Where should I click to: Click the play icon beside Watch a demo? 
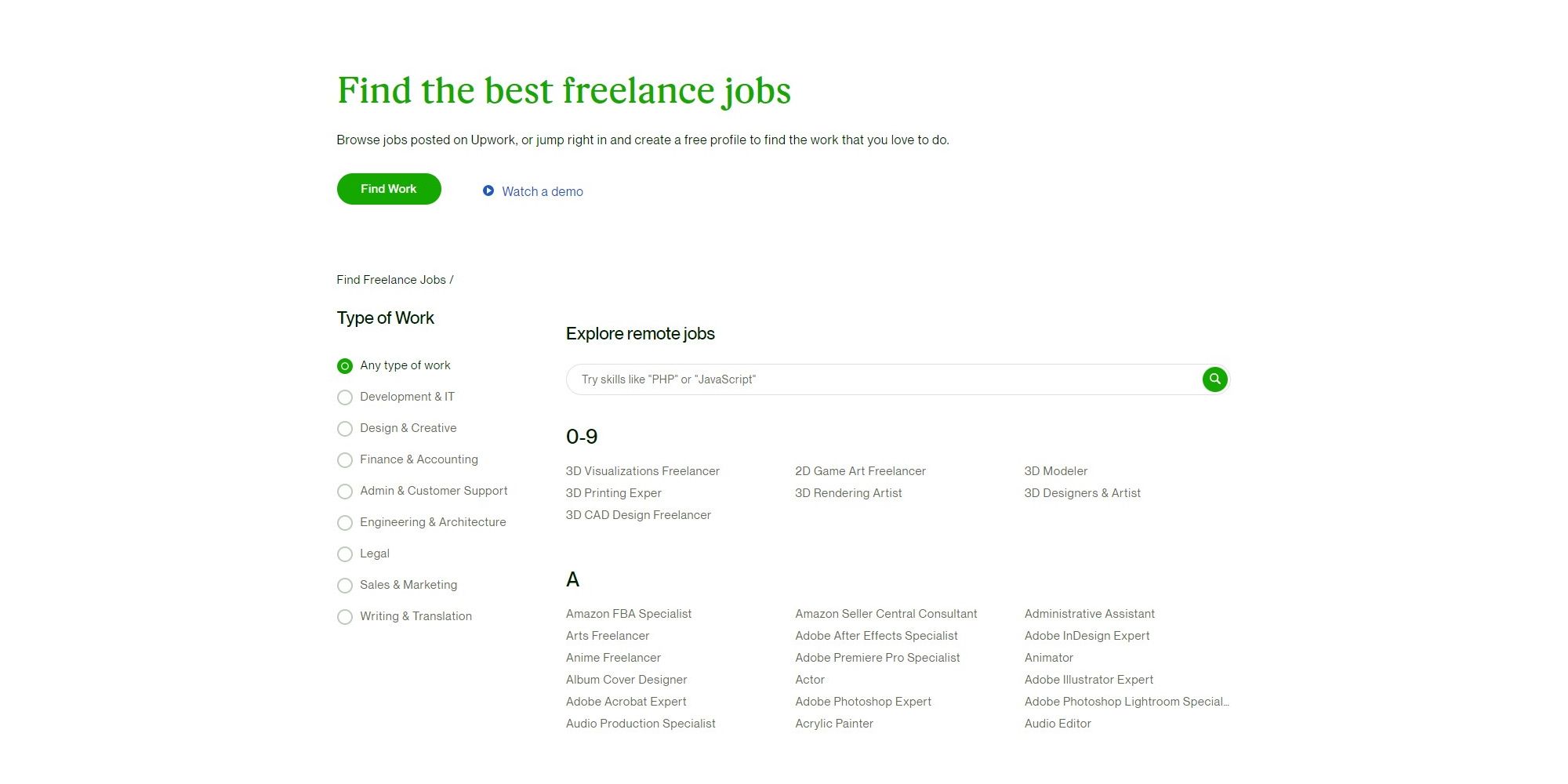click(x=488, y=191)
